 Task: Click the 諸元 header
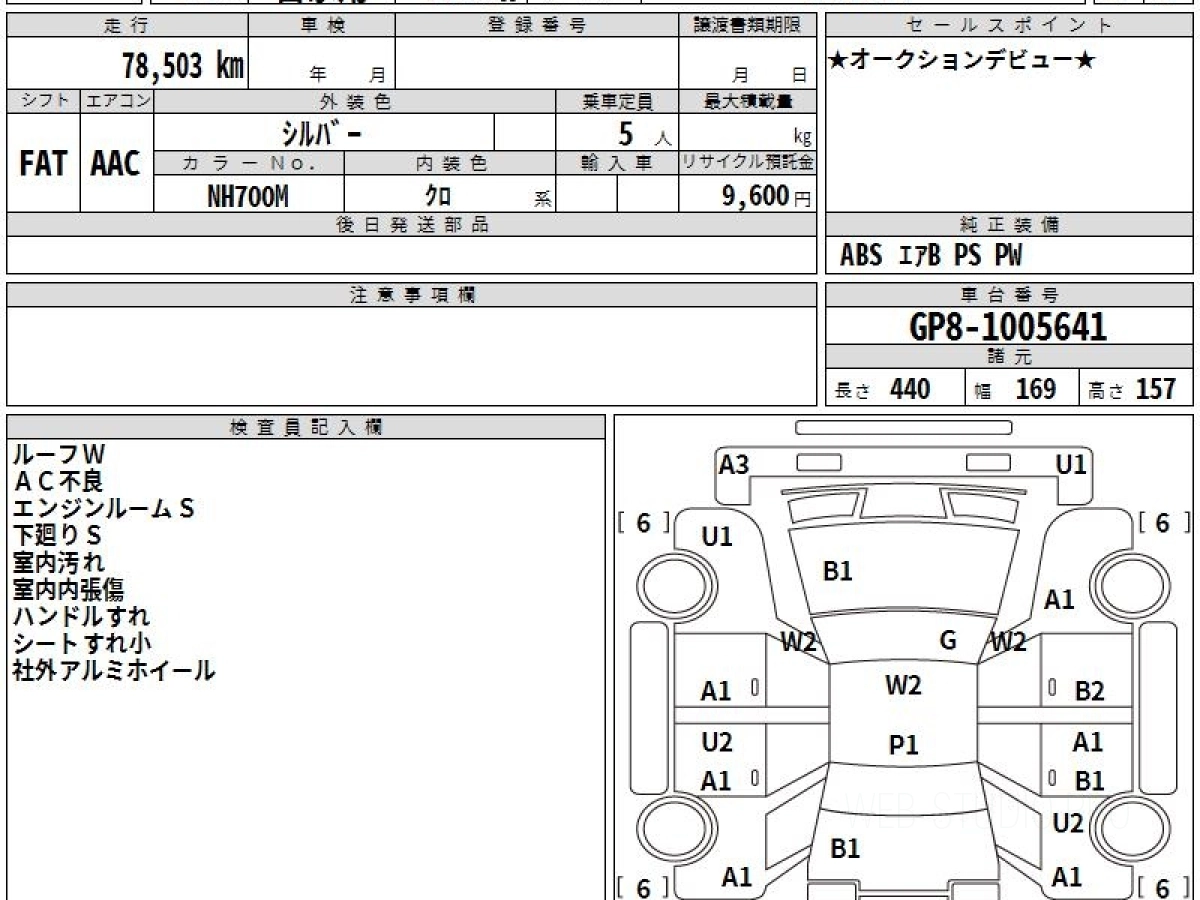click(x=1009, y=357)
